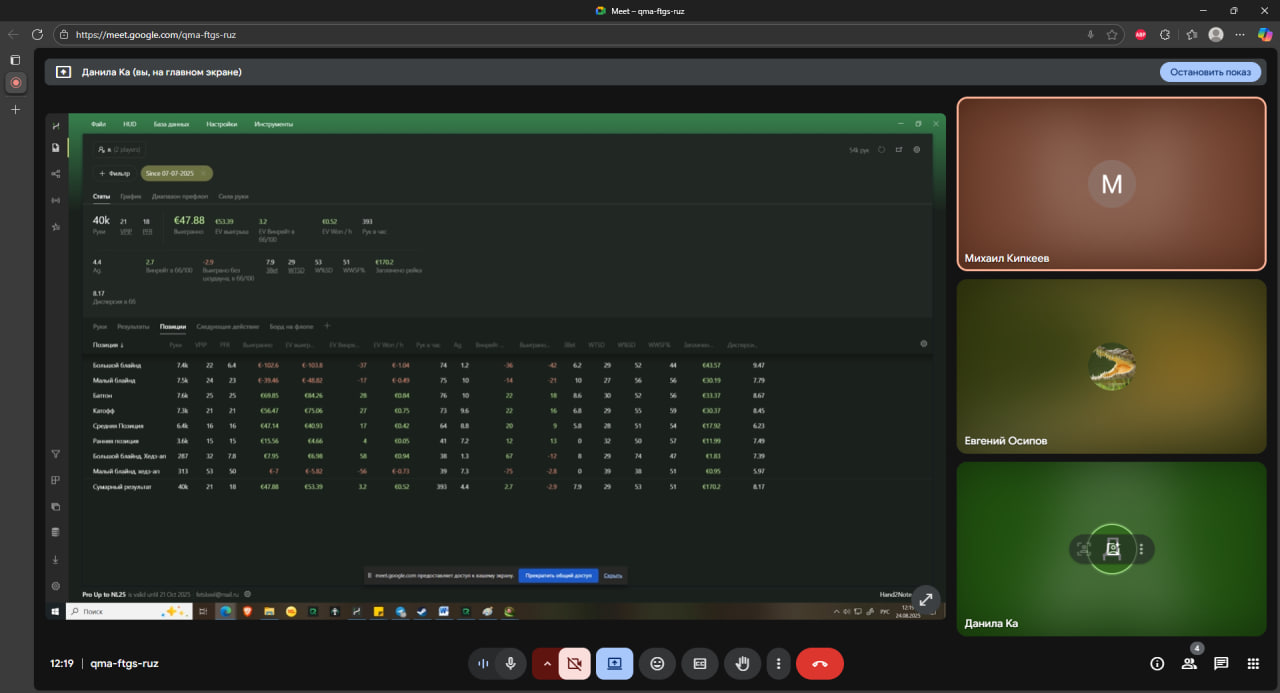Open favorites star in Hand2Note sidebar
Screen dimensions: 1280x693
coord(56,227)
